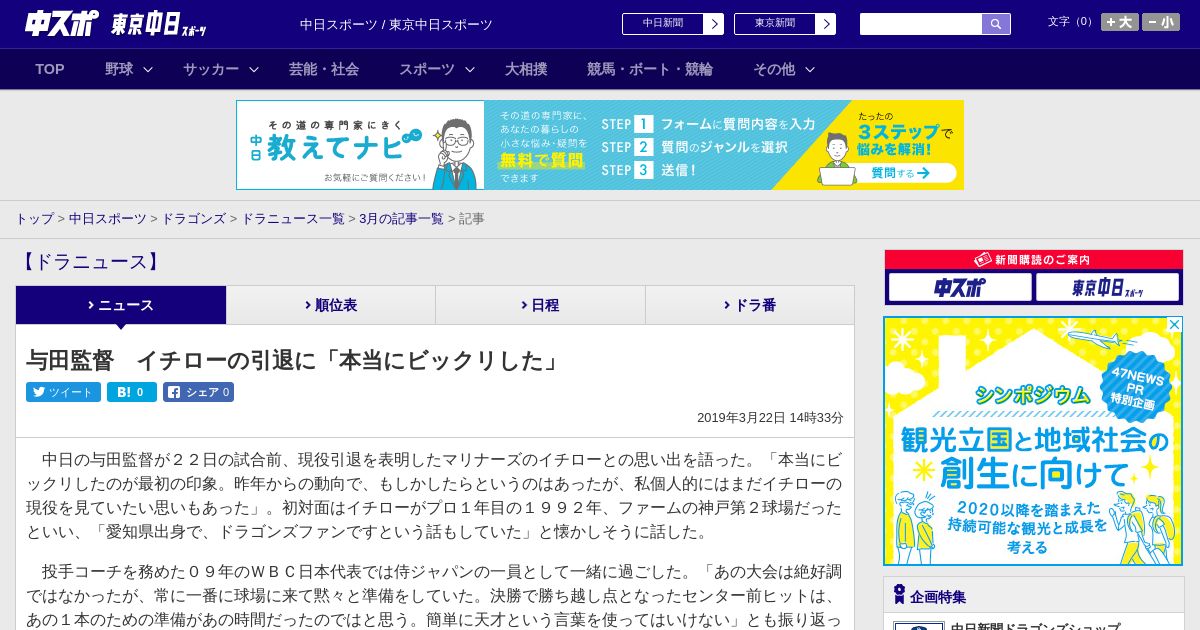The width and height of the screenshot is (1200, 630).
Task: Switch to the ドラ番 tab
Action: [x=750, y=305]
